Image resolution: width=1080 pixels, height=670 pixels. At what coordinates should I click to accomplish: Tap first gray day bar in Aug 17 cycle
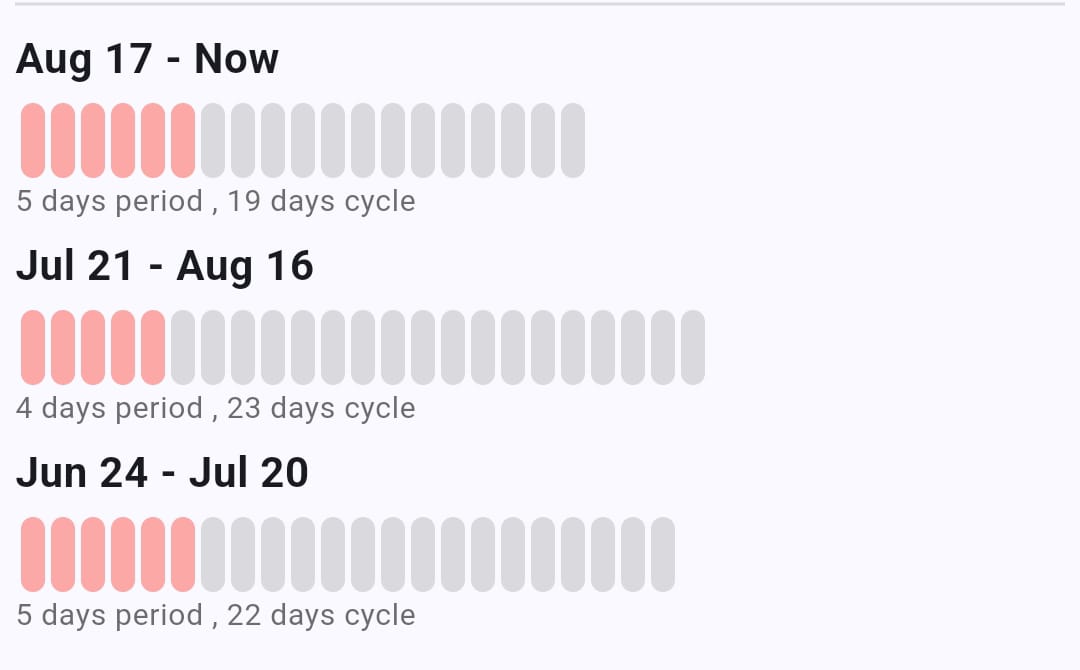coord(213,140)
